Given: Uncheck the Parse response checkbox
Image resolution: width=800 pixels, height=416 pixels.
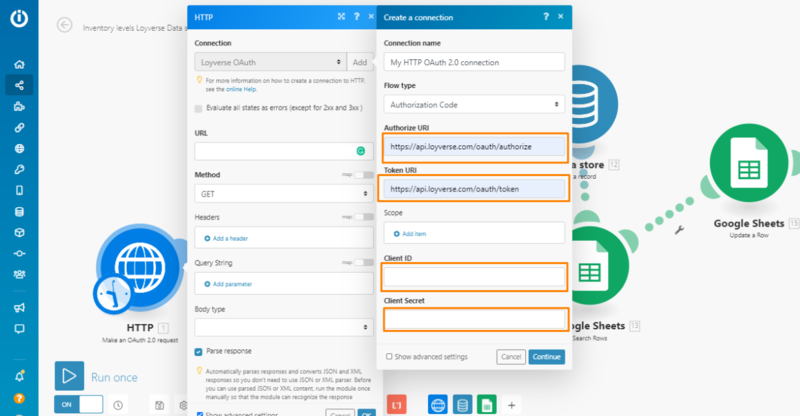Looking at the screenshot, I should point(199,351).
